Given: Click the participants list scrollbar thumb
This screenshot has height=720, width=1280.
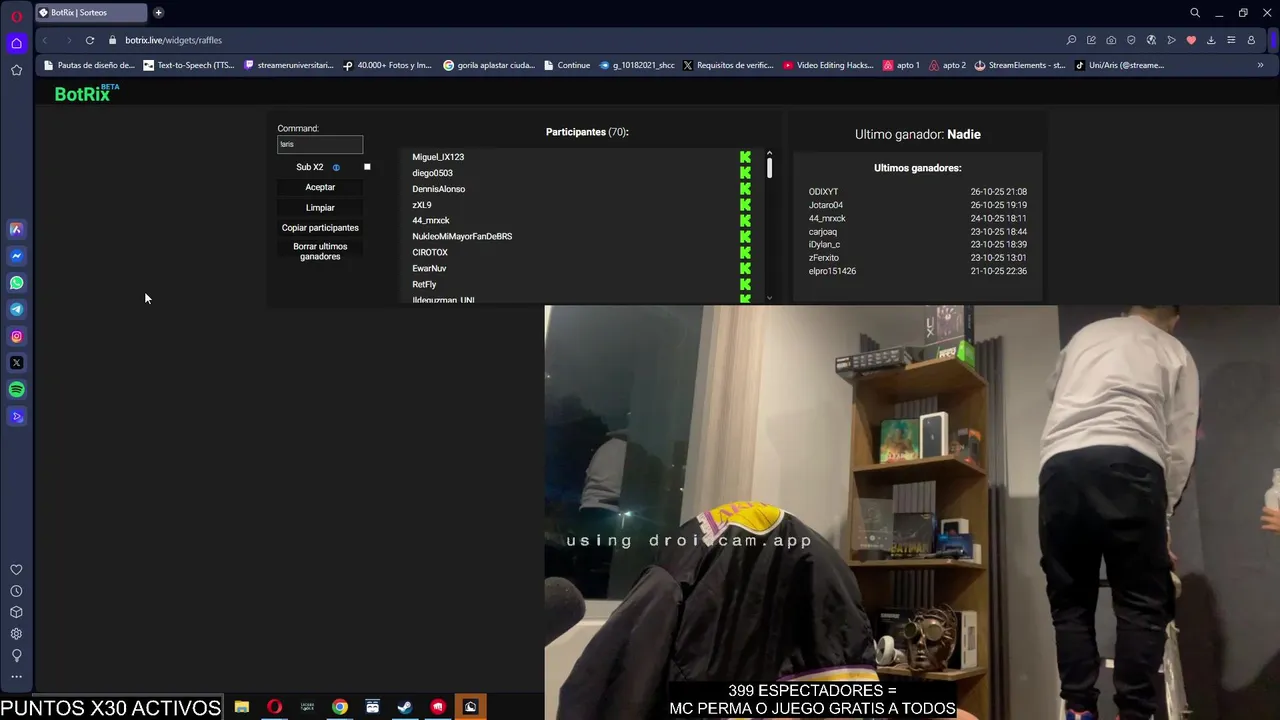Looking at the screenshot, I should click(x=770, y=168).
